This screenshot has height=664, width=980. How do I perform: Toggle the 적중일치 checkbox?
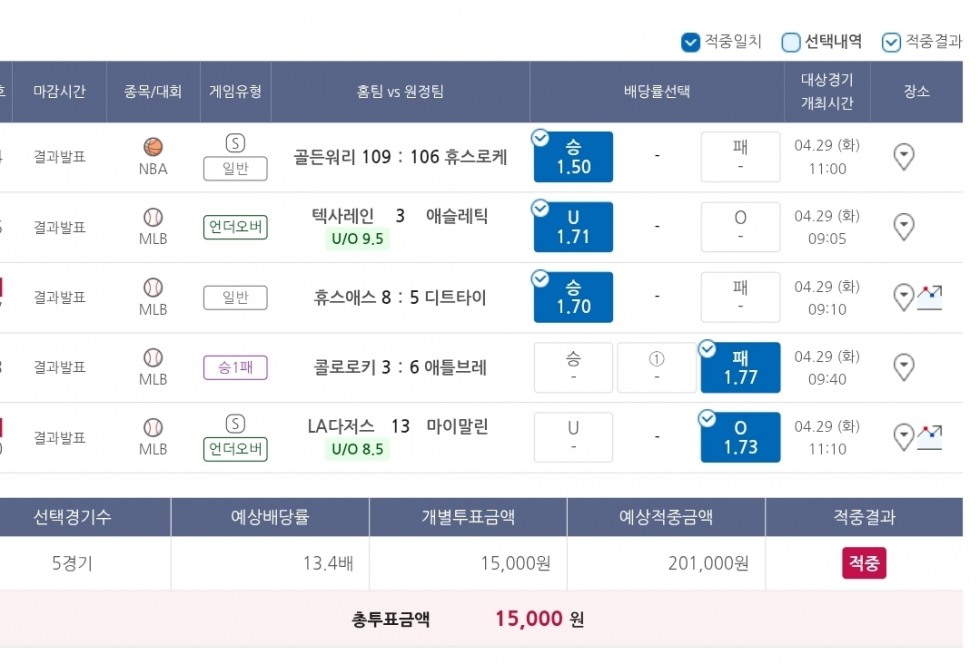coord(690,42)
